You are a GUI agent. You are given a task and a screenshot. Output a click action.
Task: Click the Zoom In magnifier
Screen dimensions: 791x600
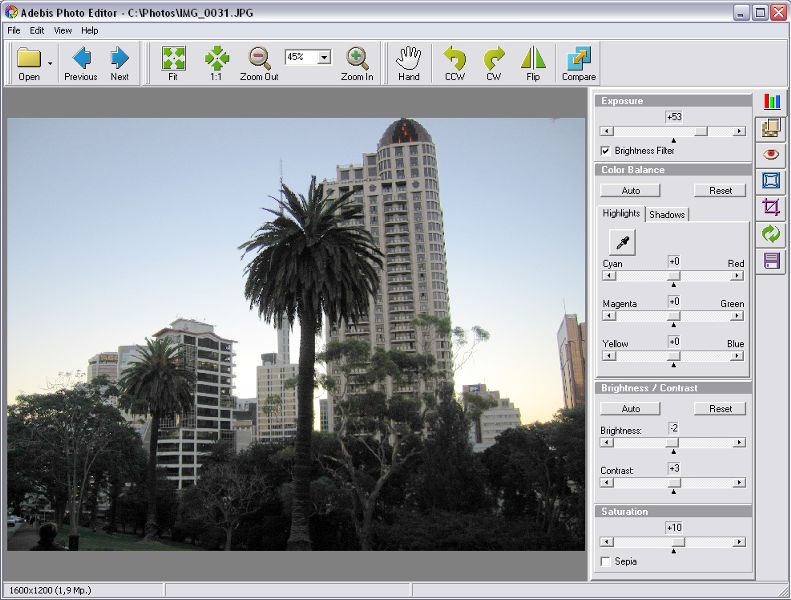click(x=357, y=64)
